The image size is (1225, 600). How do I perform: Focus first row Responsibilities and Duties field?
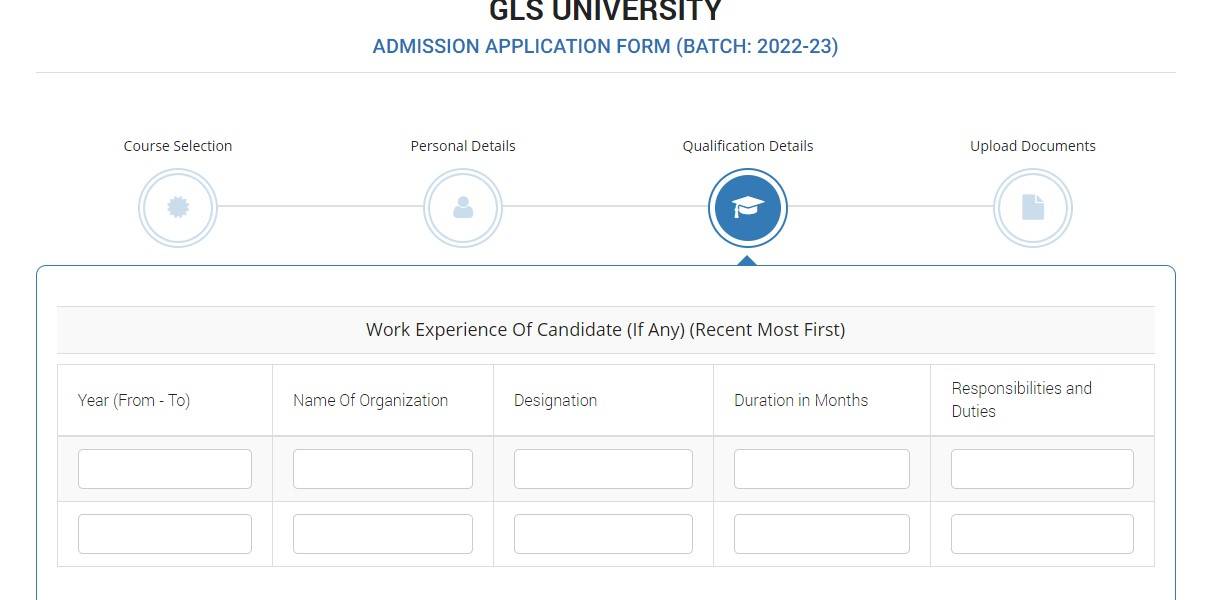(x=1042, y=469)
